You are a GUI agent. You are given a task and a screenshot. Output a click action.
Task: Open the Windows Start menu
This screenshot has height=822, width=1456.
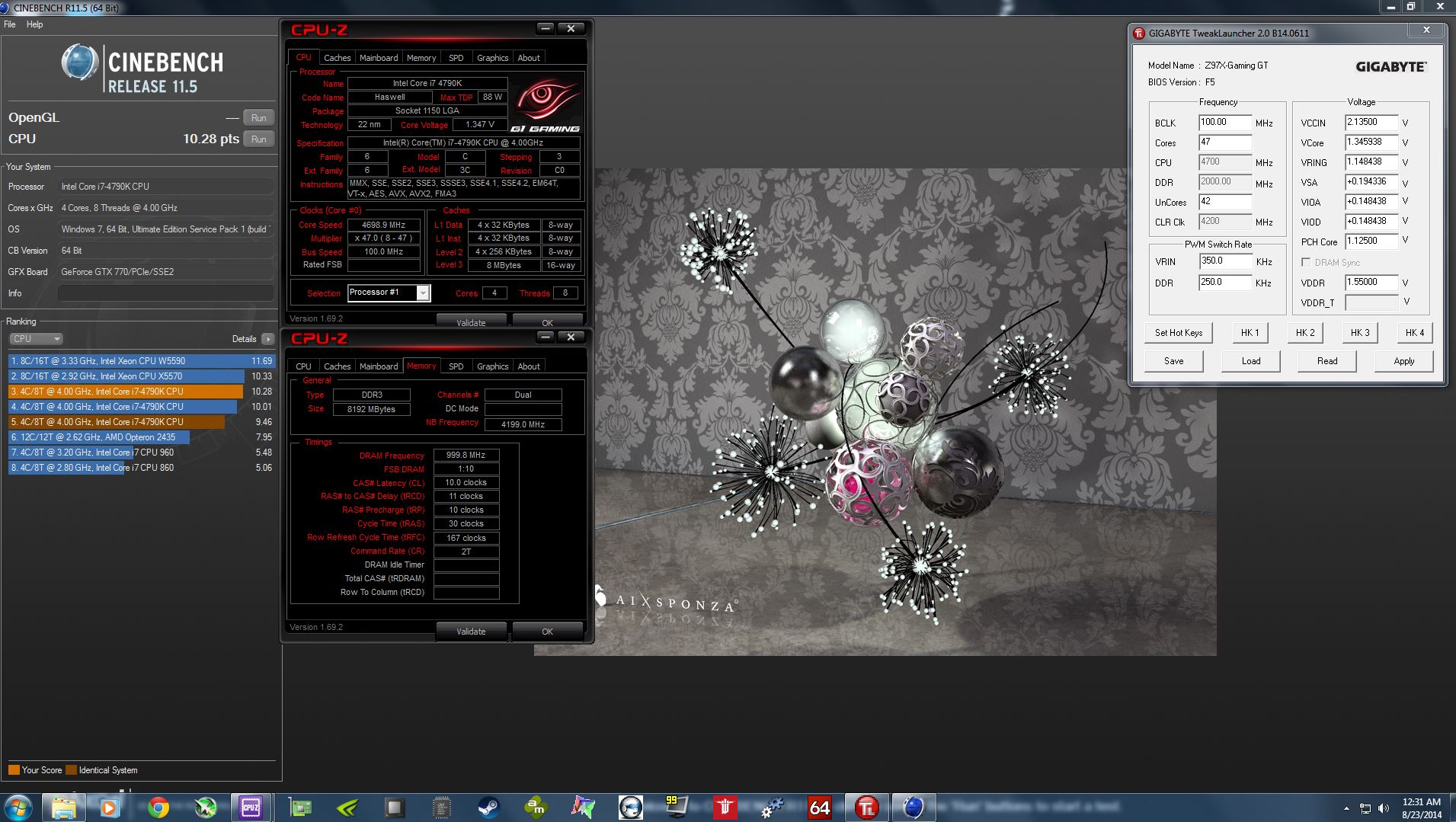tap(18, 808)
